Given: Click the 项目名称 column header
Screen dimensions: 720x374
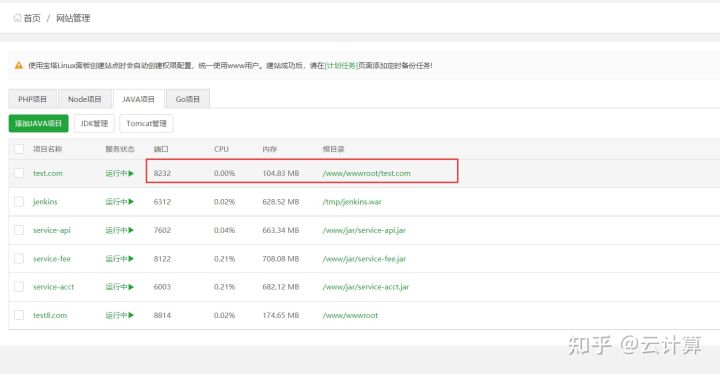Looking at the screenshot, I should (x=48, y=149).
